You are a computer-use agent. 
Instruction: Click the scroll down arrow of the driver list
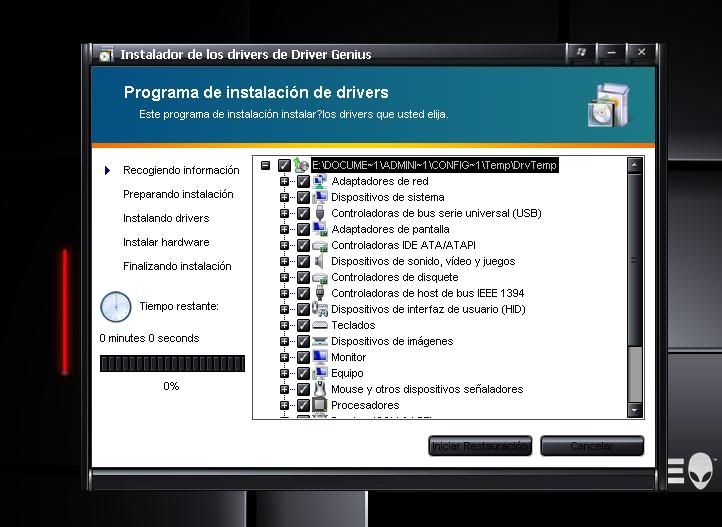coord(635,409)
